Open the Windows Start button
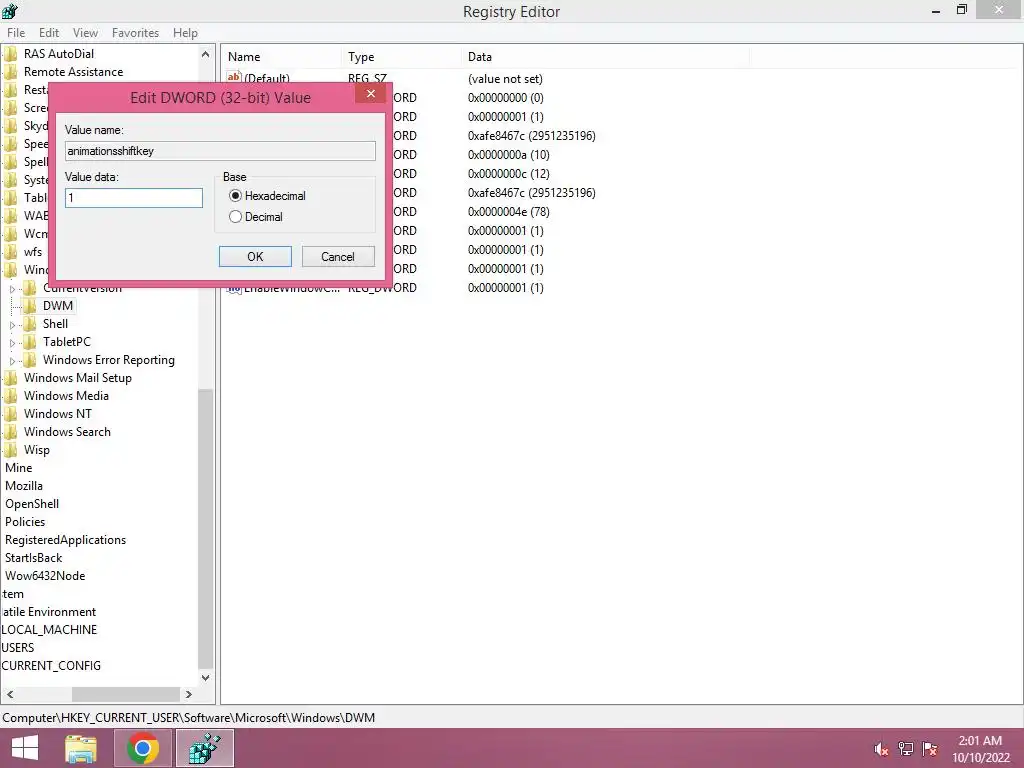 [x=25, y=748]
